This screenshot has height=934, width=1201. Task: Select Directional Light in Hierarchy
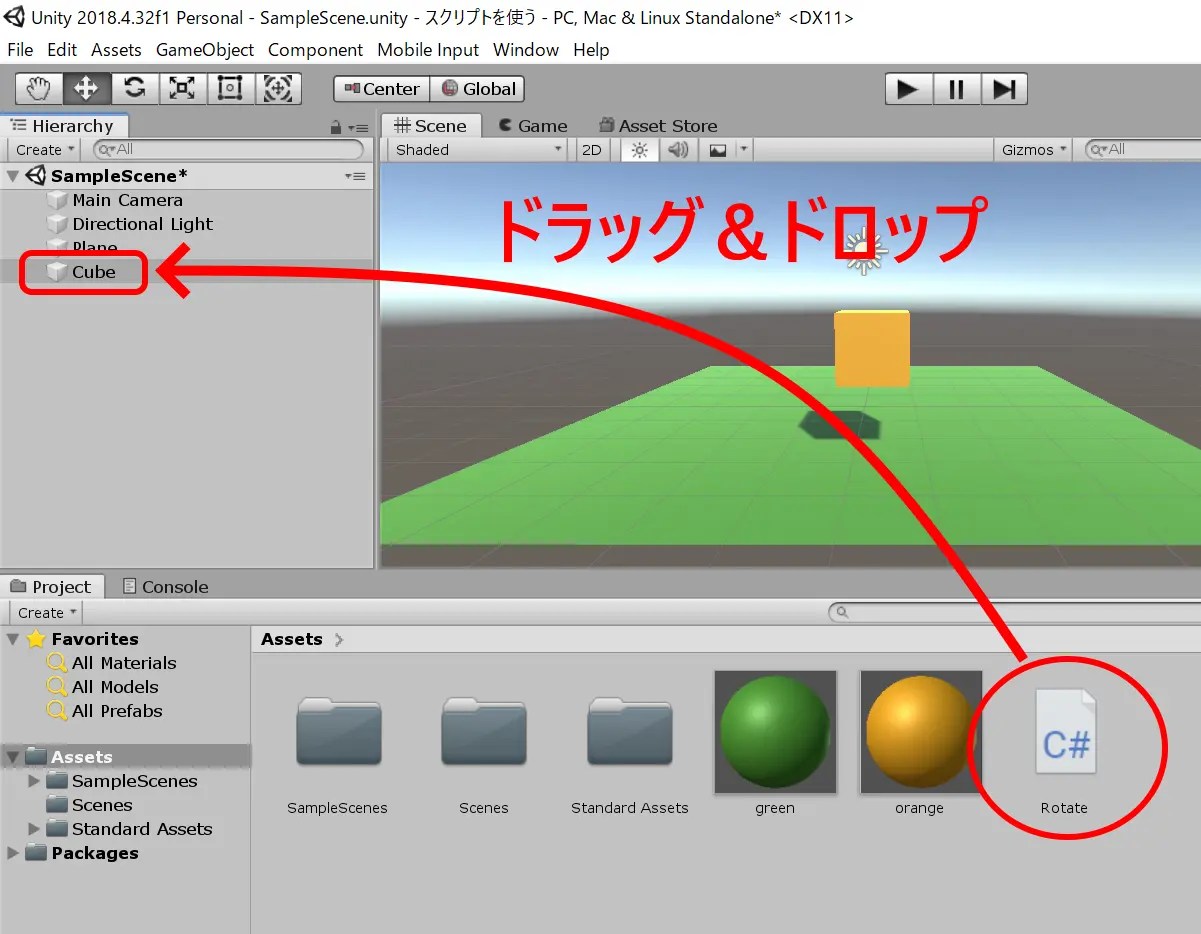click(142, 224)
